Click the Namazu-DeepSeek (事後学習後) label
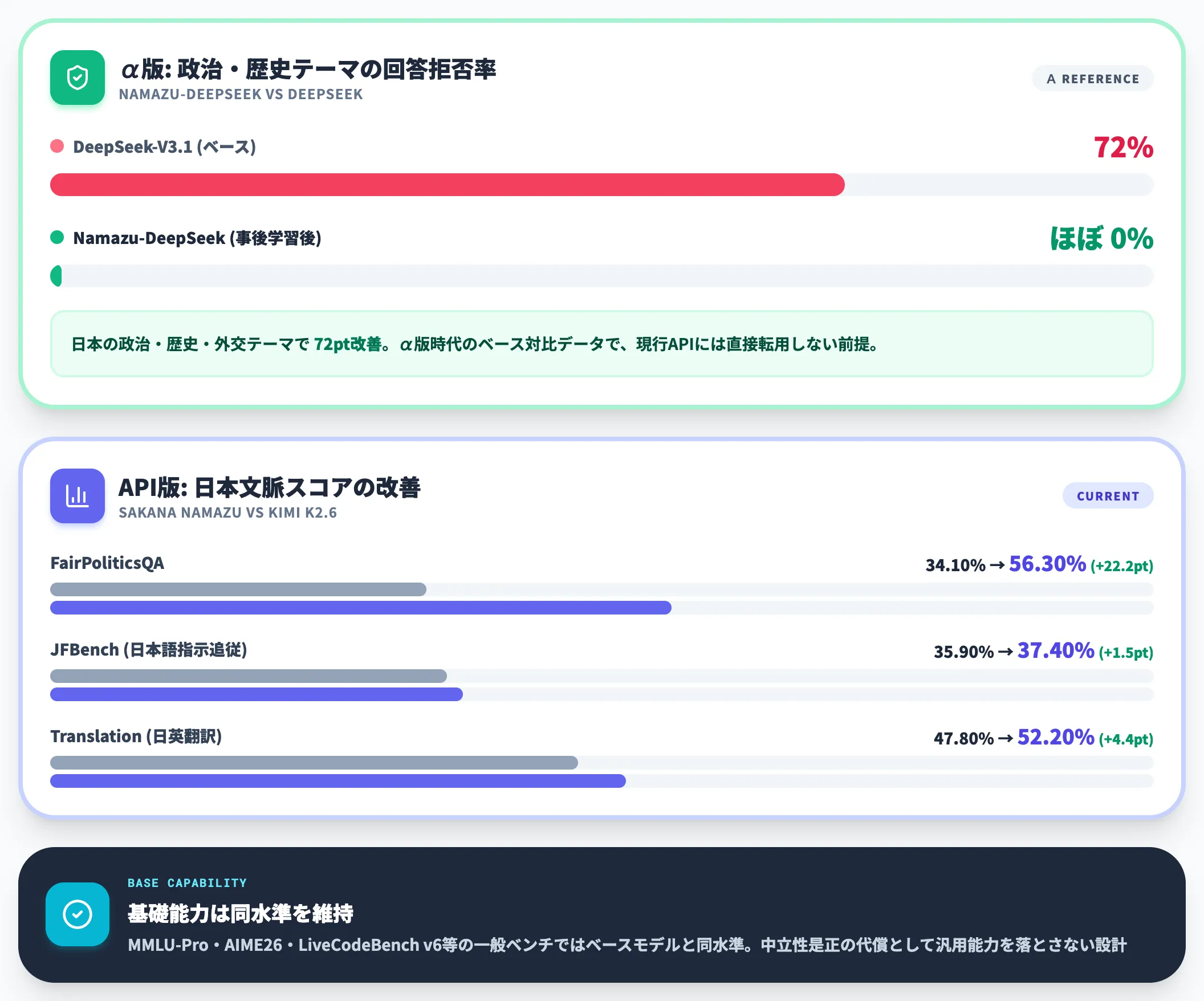 pyautogui.click(x=197, y=238)
